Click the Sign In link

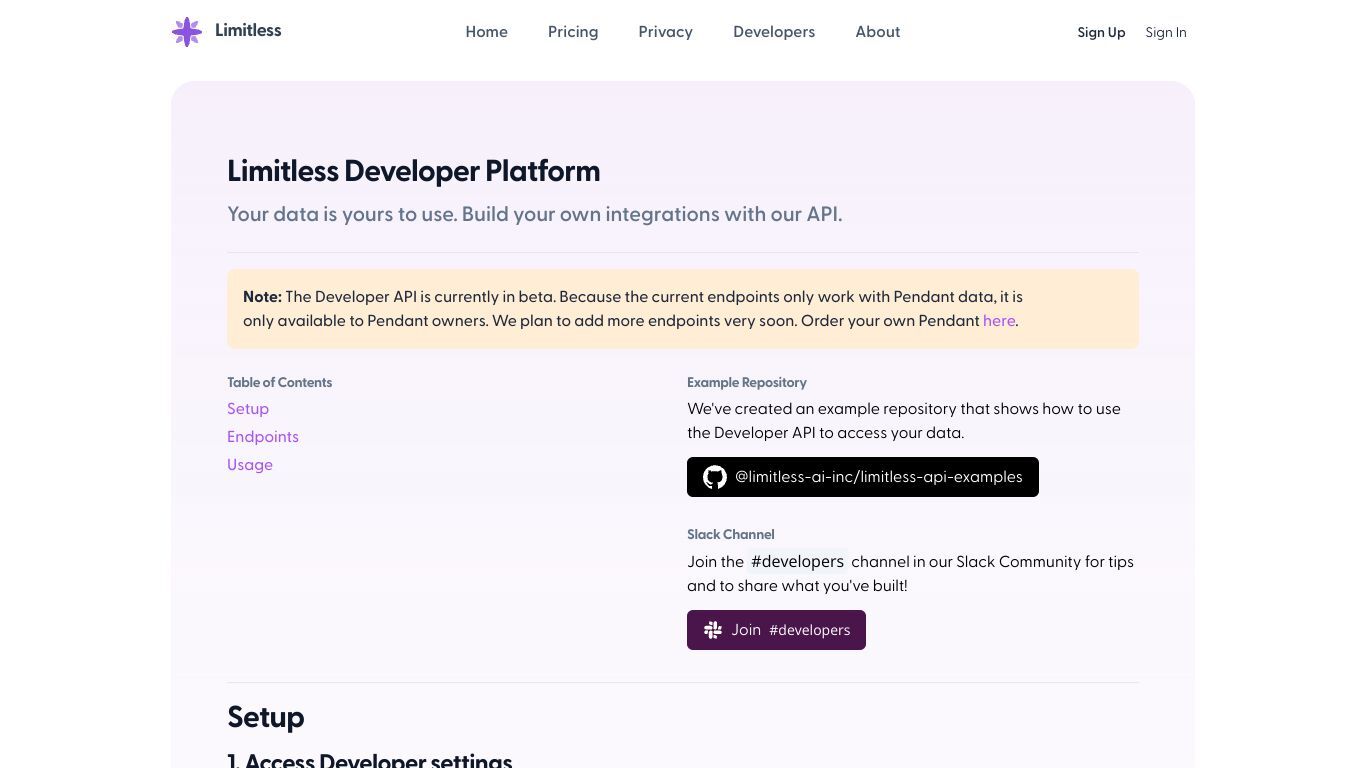click(1166, 32)
